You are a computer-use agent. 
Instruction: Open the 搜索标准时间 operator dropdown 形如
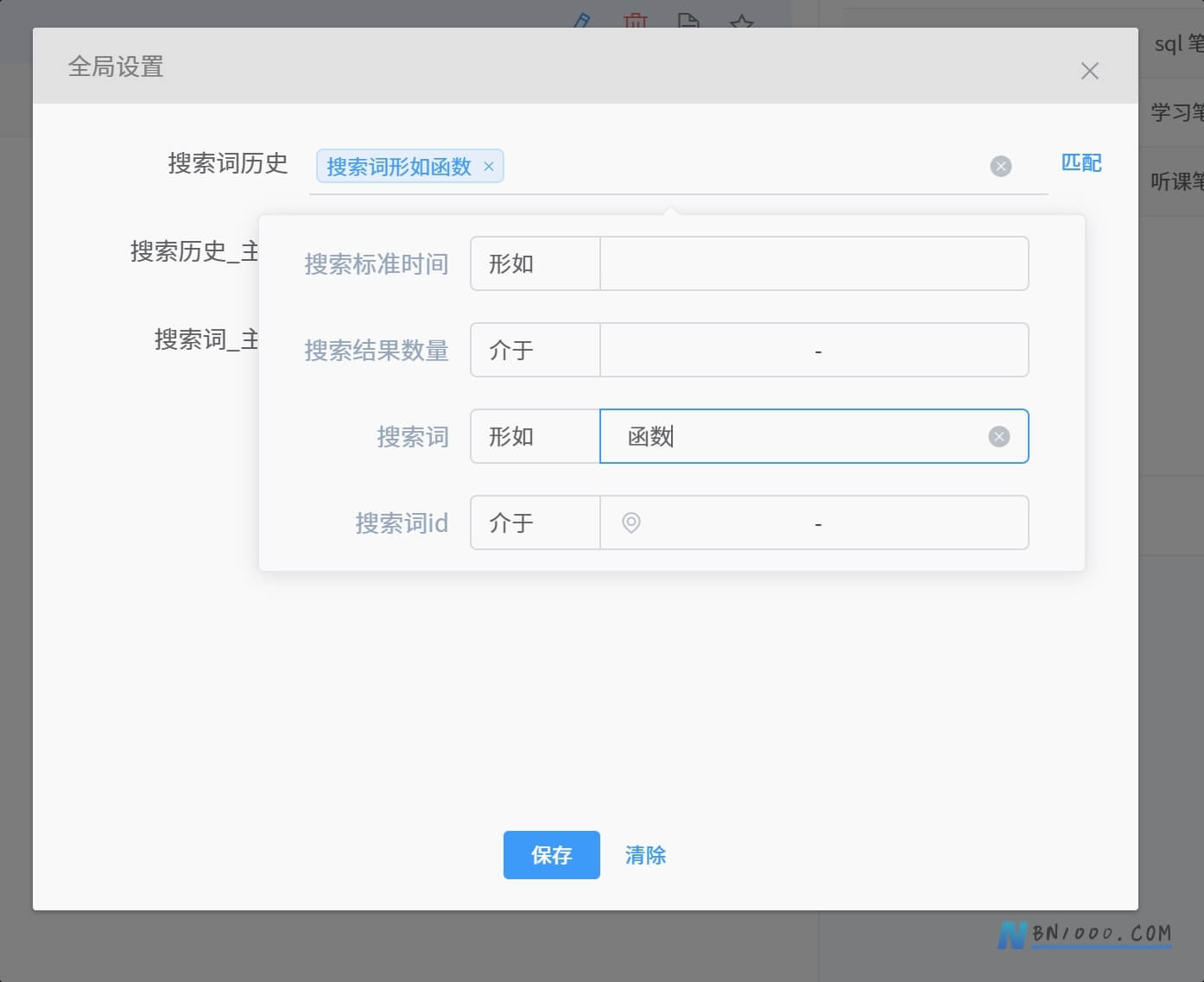tap(535, 263)
